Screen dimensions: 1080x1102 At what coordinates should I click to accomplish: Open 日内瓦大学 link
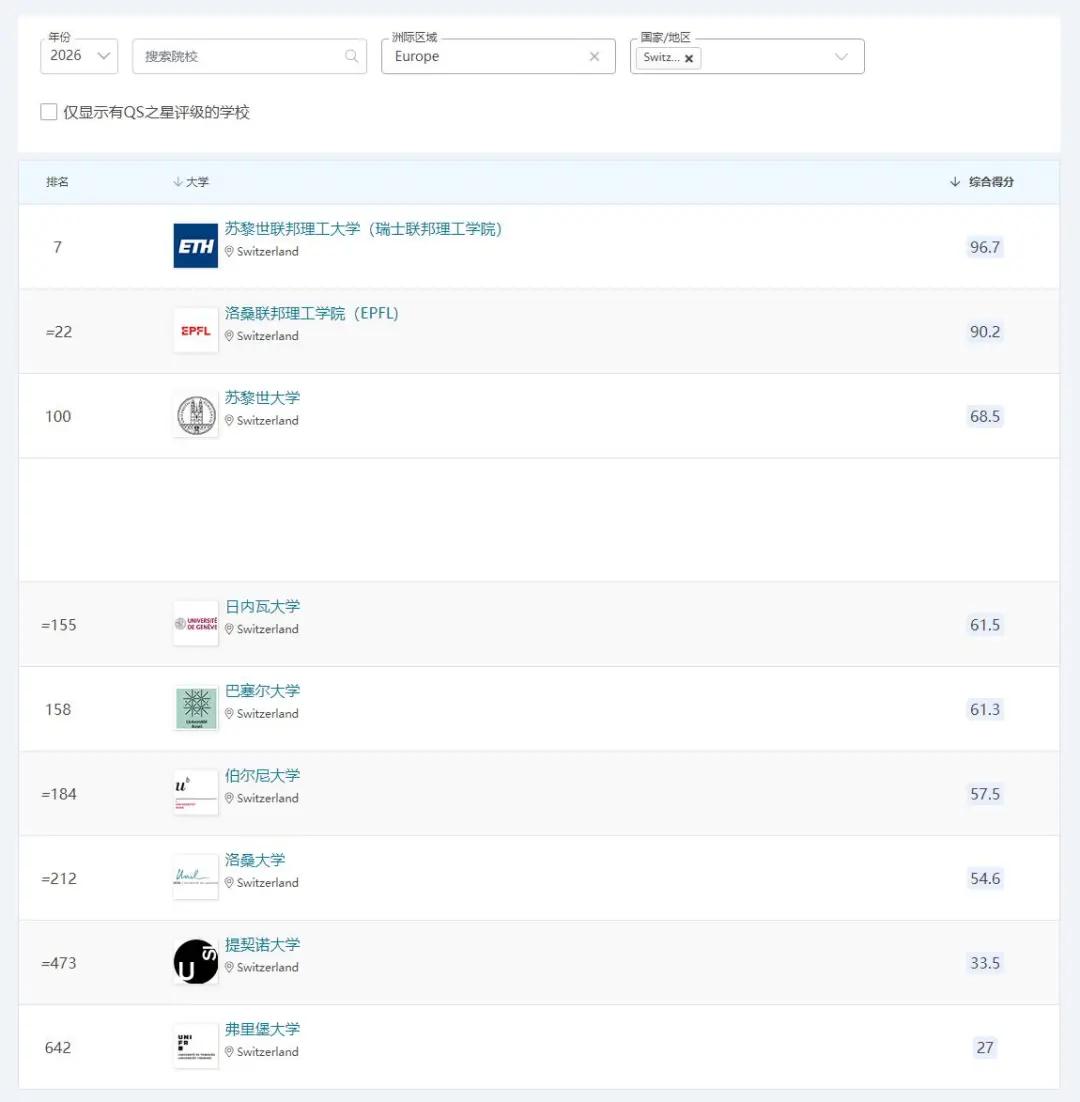[x=262, y=607]
